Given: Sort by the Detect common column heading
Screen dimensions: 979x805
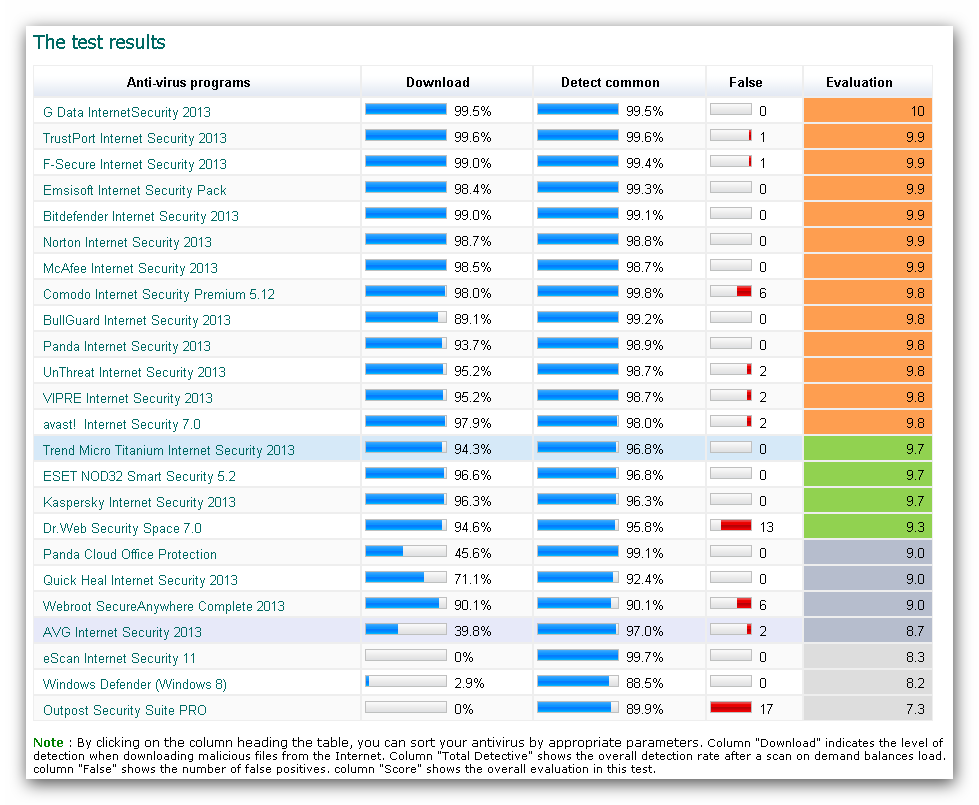Looking at the screenshot, I should point(610,82).
